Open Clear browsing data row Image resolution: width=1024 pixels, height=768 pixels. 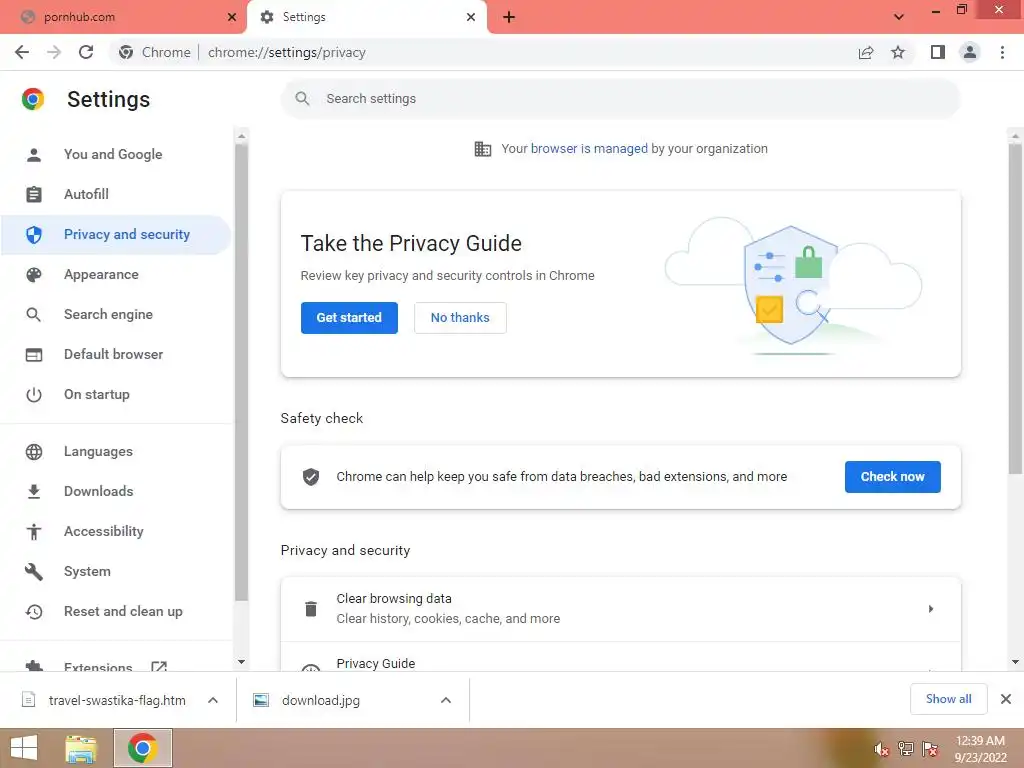coord(620,609)
